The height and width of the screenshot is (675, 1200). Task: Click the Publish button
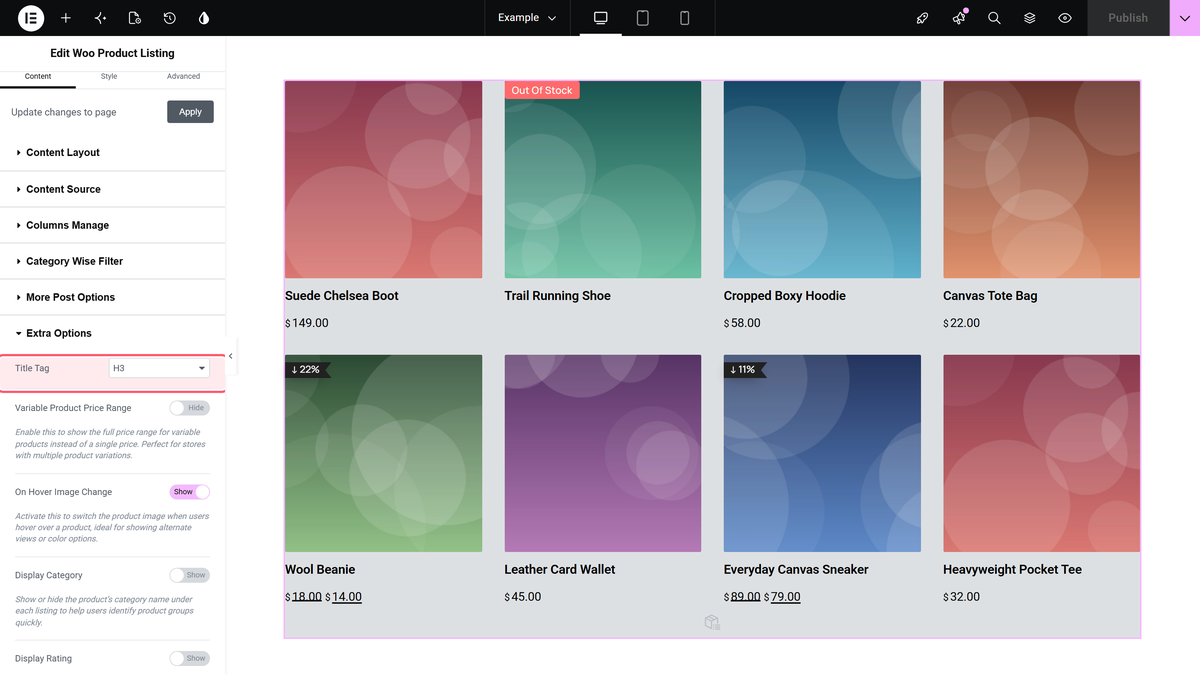pyautogui.click(x=1128, y=18)
